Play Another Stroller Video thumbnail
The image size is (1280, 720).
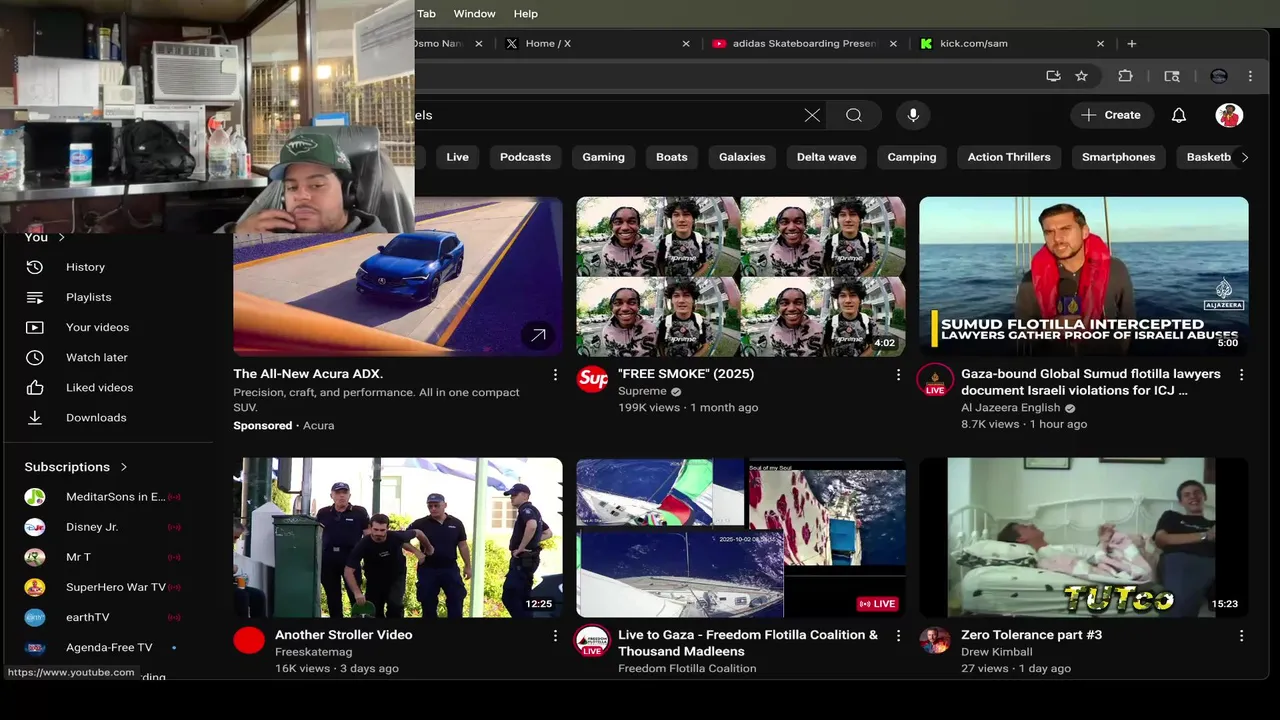tap(398, 538)
